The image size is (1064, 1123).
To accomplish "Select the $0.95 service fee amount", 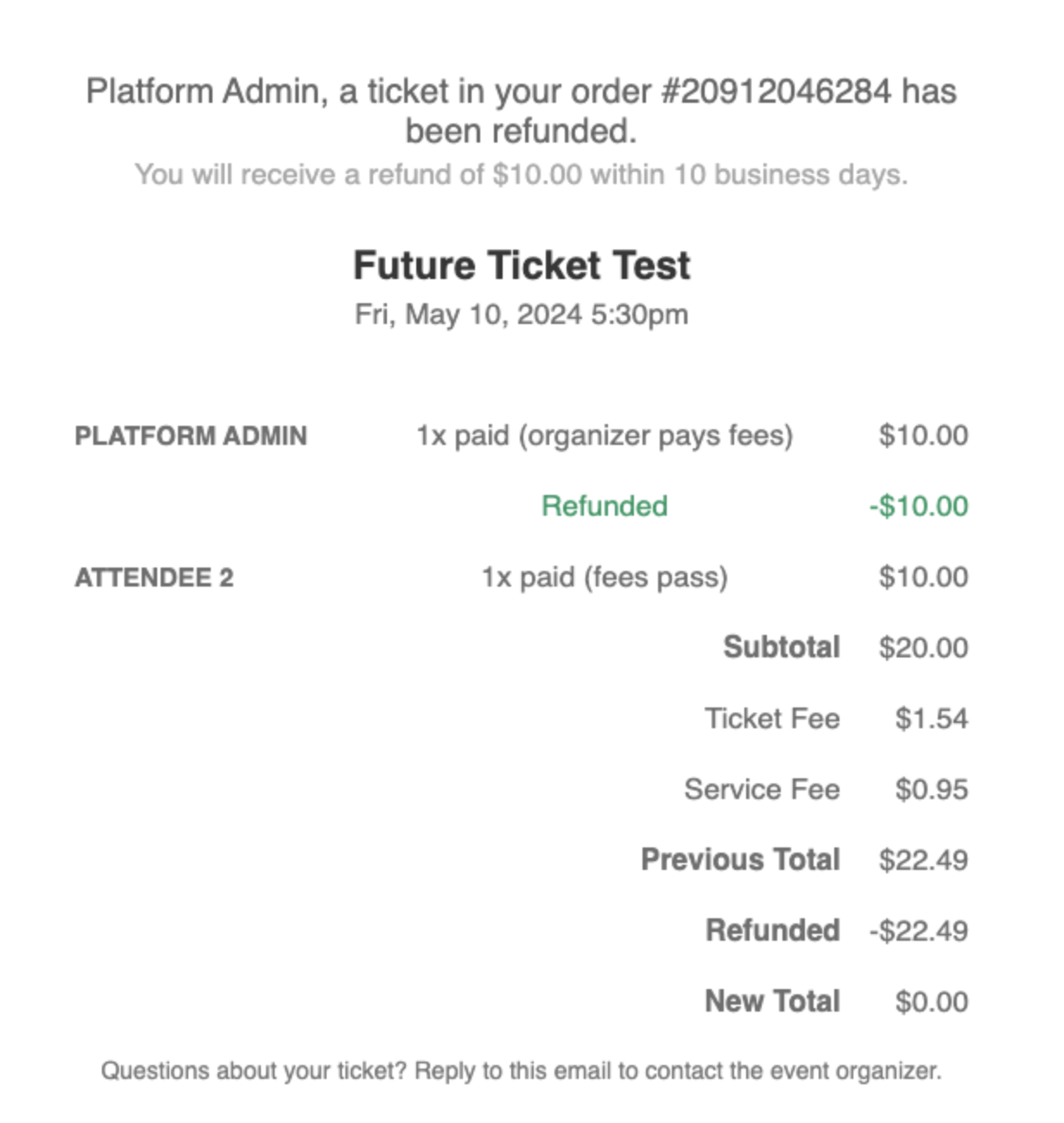I will [931, 790].
